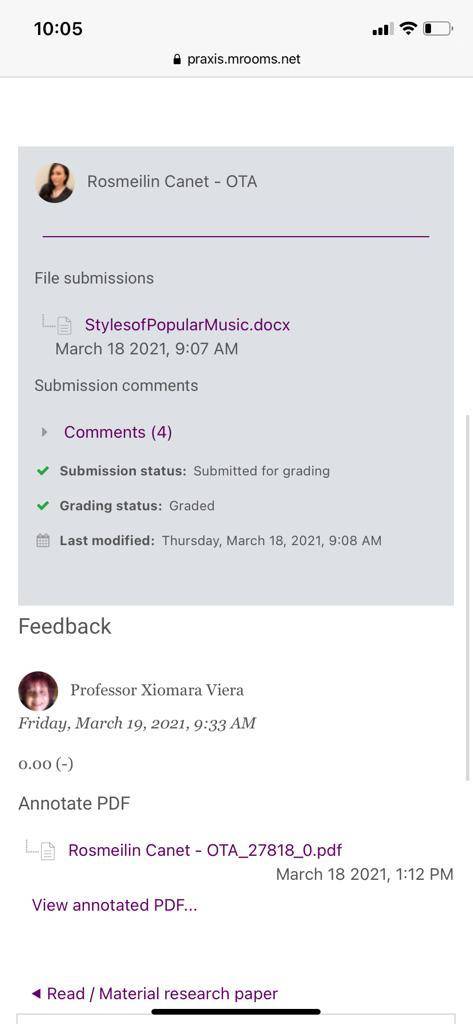Click the document icon beside StylesofPopularMusic.docx
The width and height of the screenshot is (473, 1024).
tap(65, 325)
